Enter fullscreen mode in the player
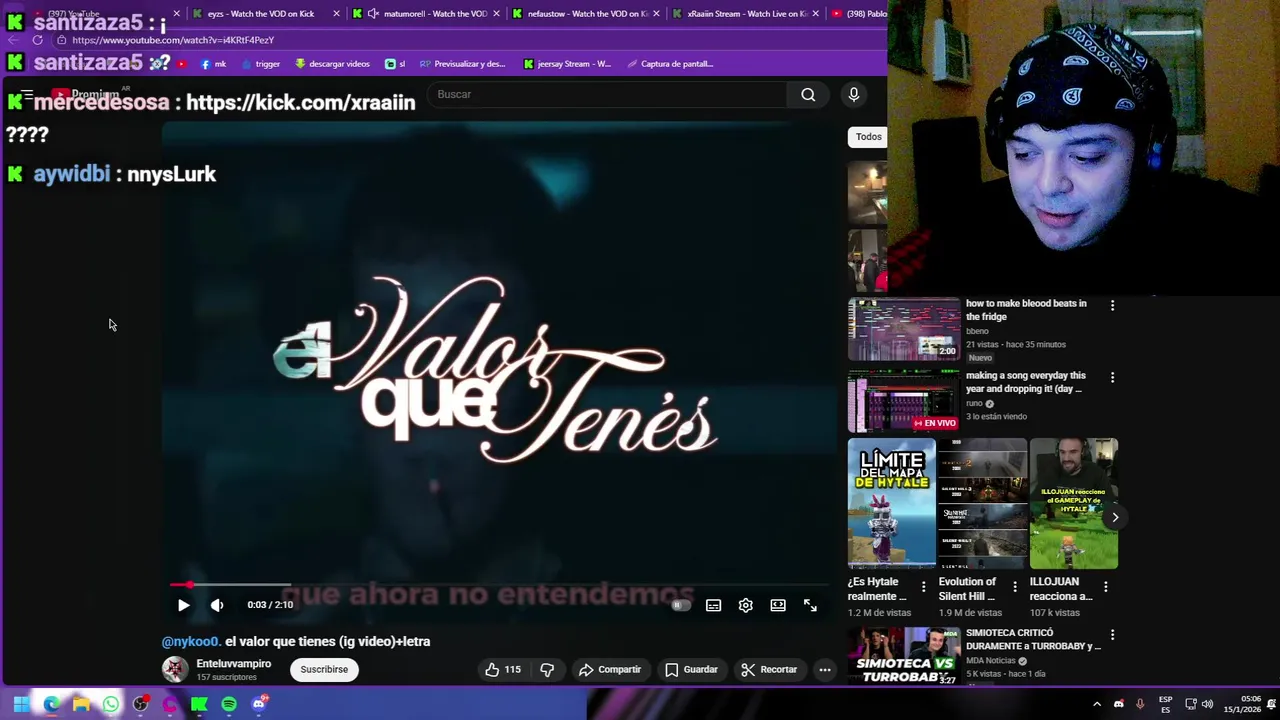 [x=810, y=605]
